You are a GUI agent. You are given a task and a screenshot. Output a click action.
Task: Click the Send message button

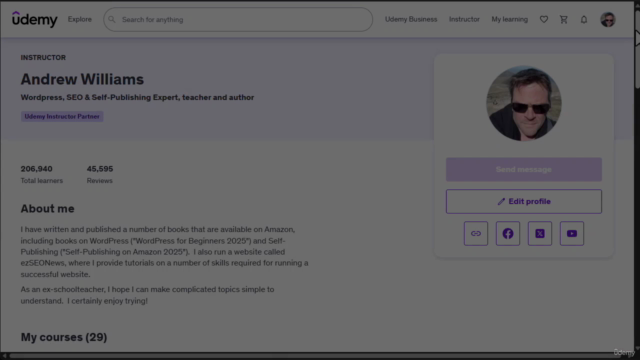pos(524,169)
